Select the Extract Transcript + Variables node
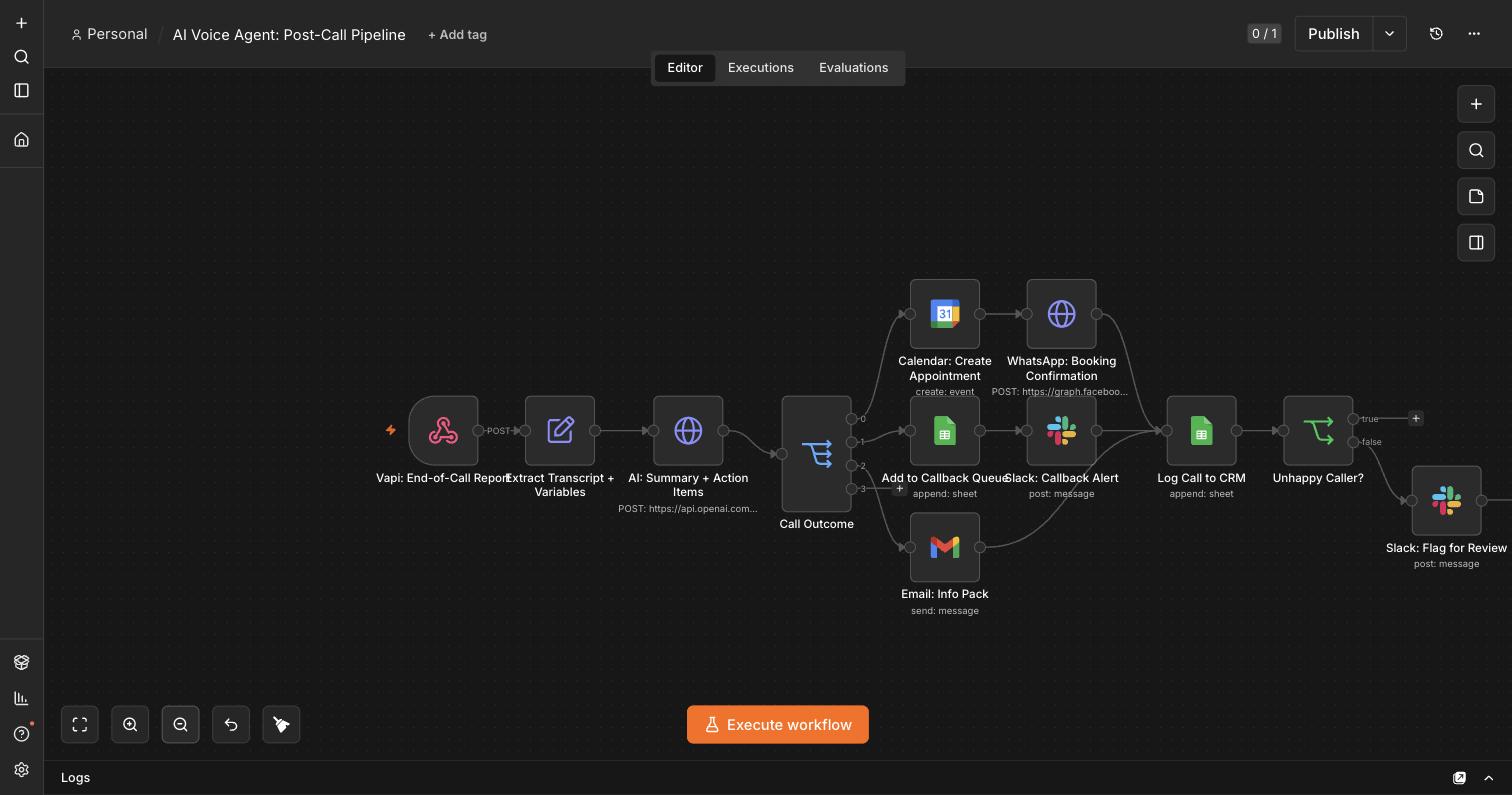 [x=560, y=431]
